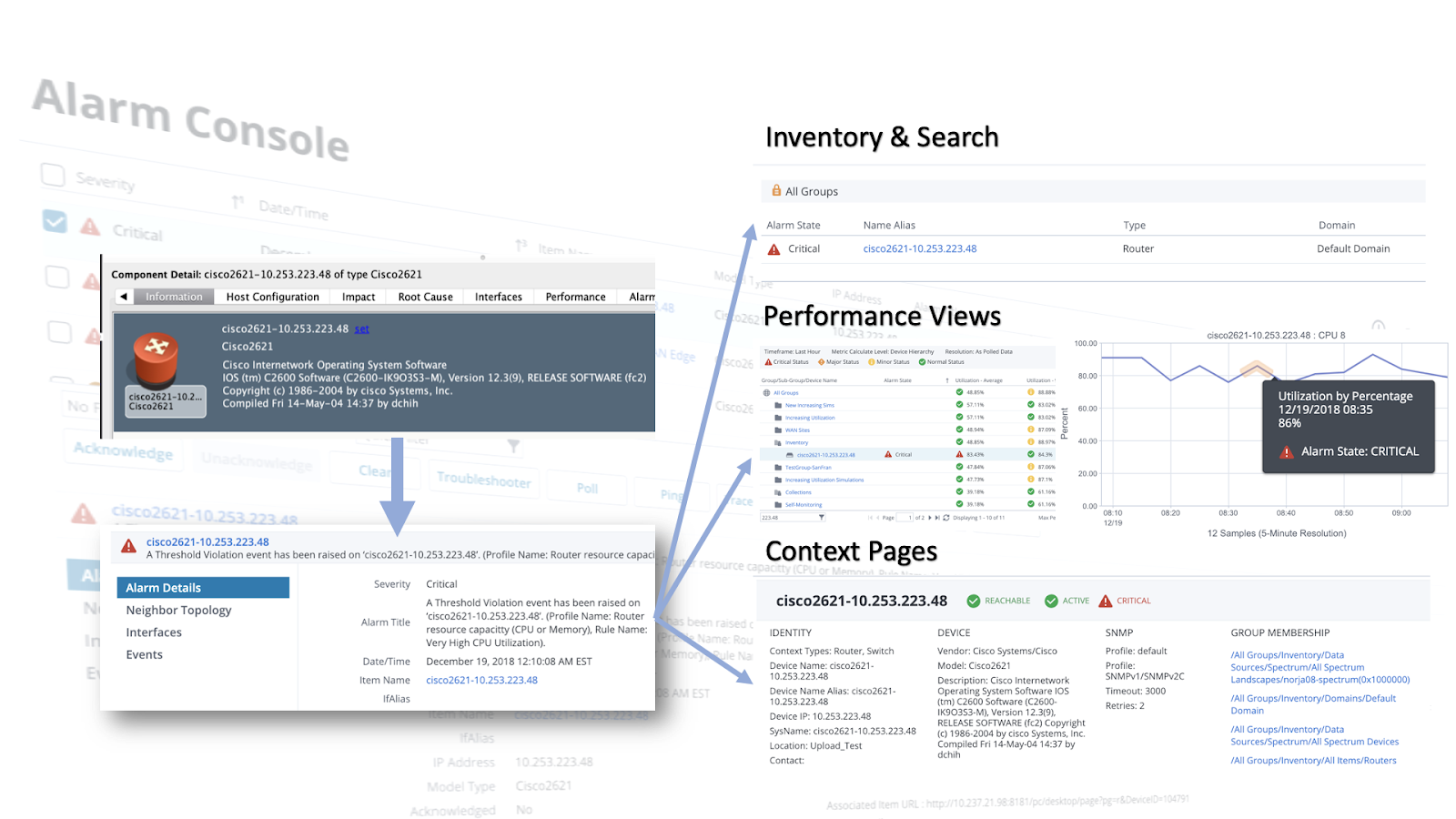
Task: Open the cisco2621 link in alarm details header
Action: (x=207, y=542)
